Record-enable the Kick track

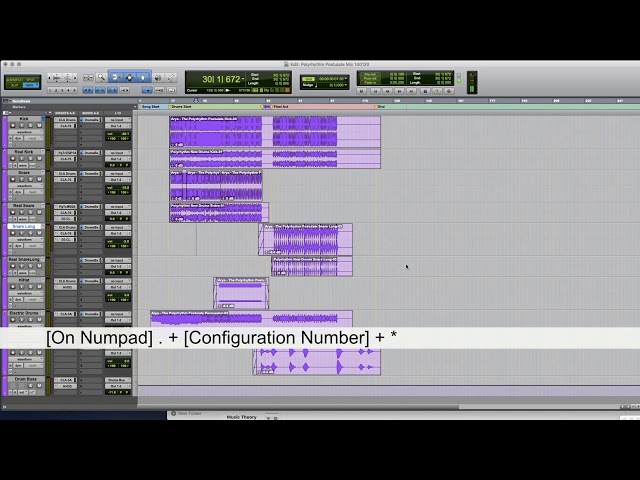pyautogui.click(x=13, y=125)
